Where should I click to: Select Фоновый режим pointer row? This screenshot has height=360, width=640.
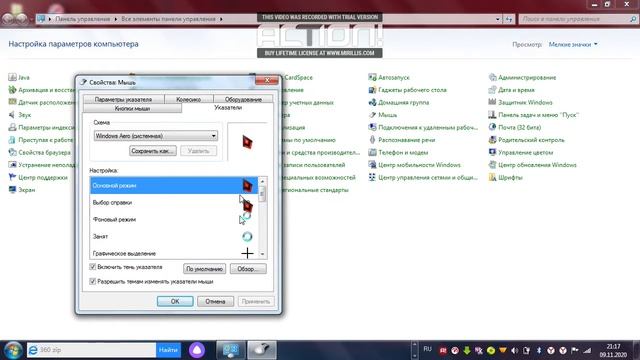(x=174, y=220)
